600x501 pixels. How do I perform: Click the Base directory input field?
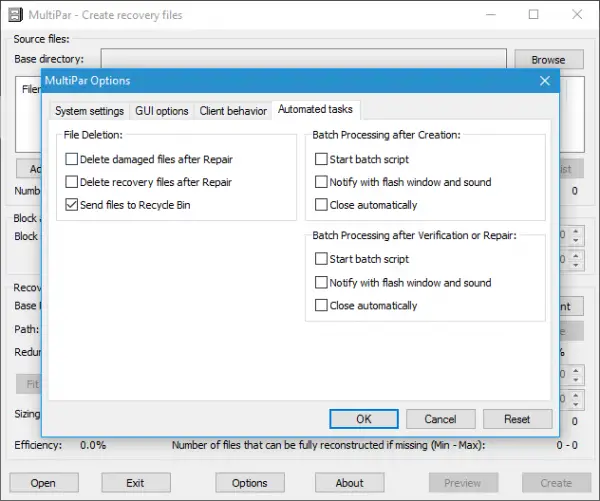(x=303, y=59)
